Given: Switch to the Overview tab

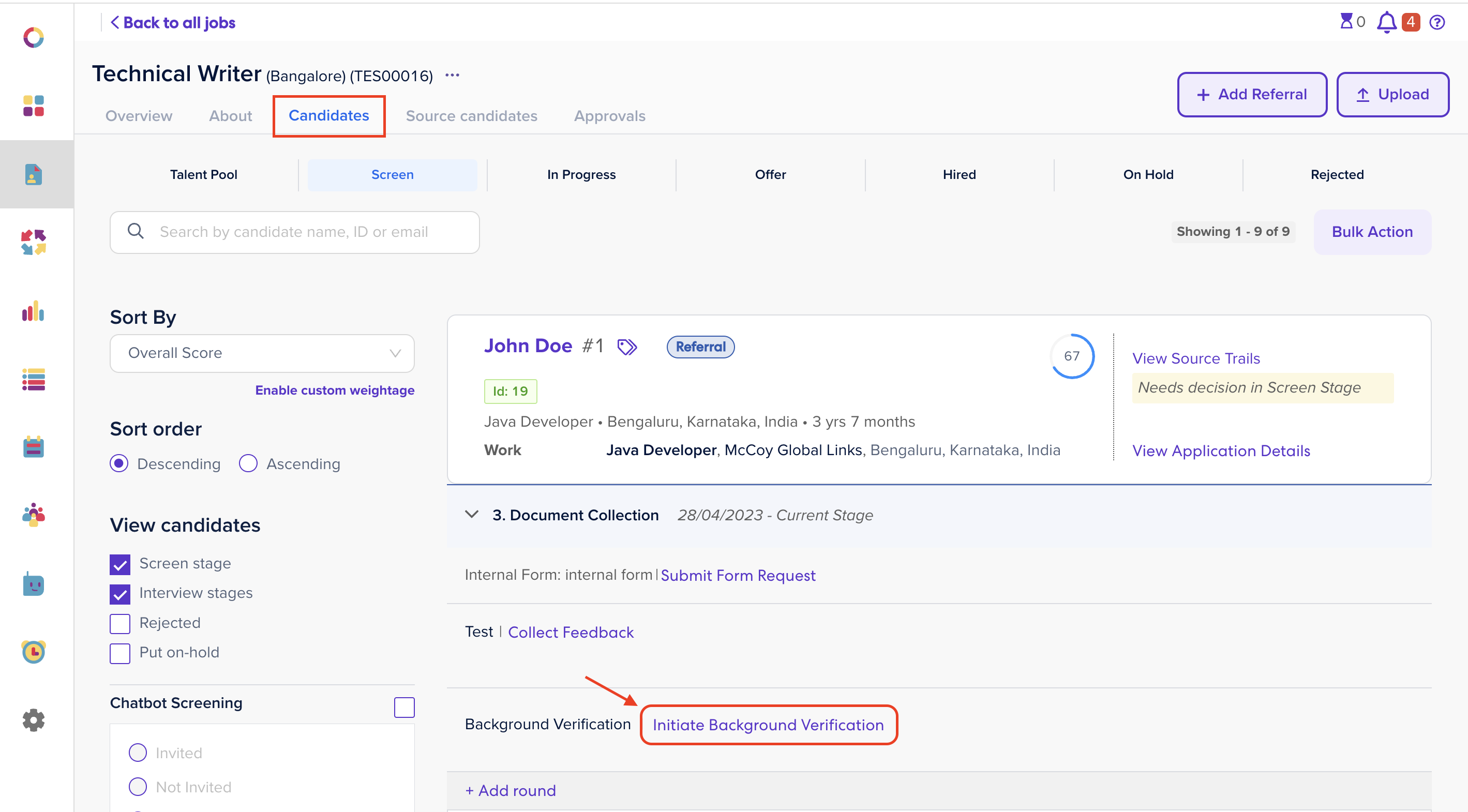Looking at the screenshot, I should click(x=139, y=116).
